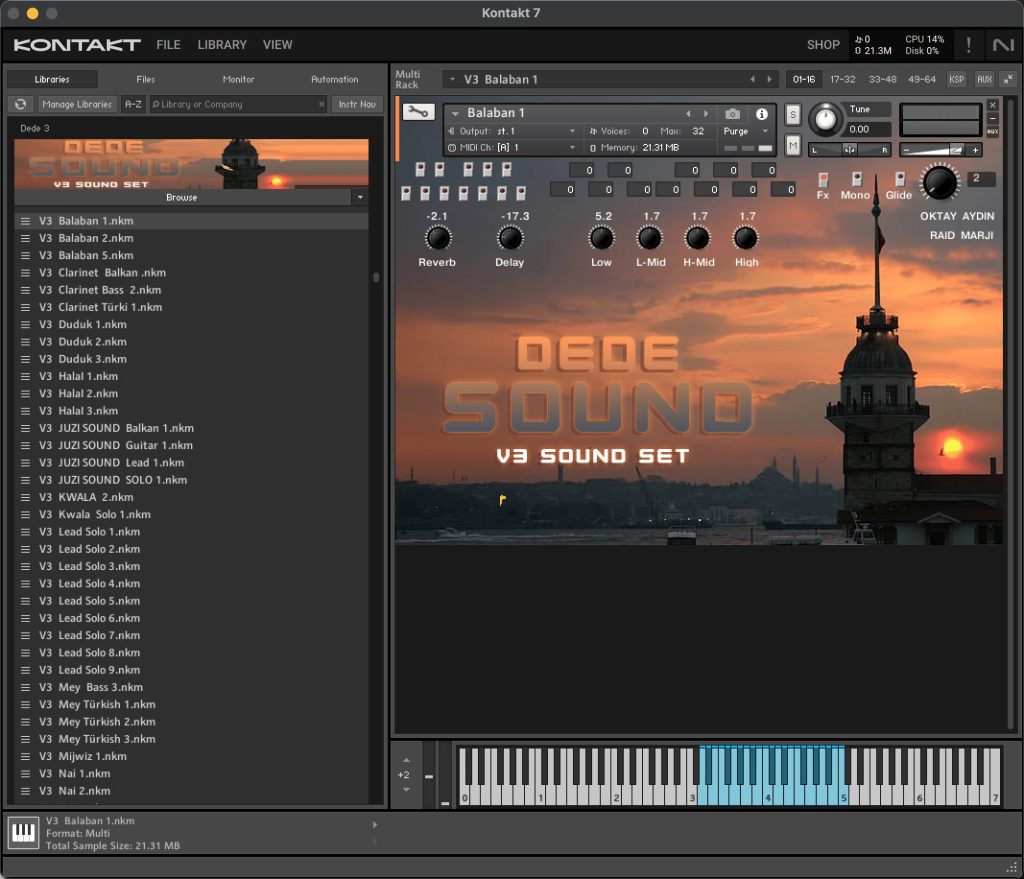Click the Native Instruments logo
This screenshot has height=879, width=1024.
click(x=1003, y=44)
